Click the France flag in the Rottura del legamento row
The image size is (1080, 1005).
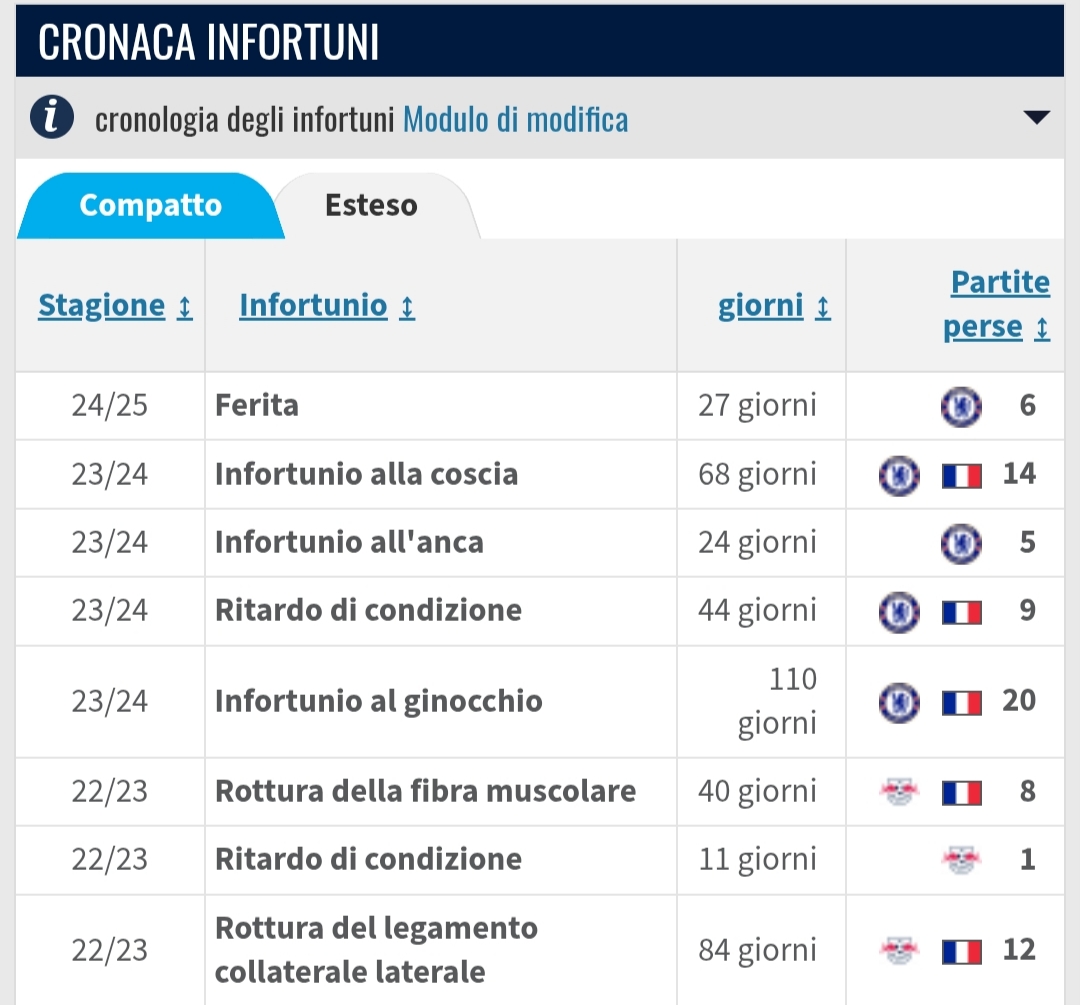[962, 952]
